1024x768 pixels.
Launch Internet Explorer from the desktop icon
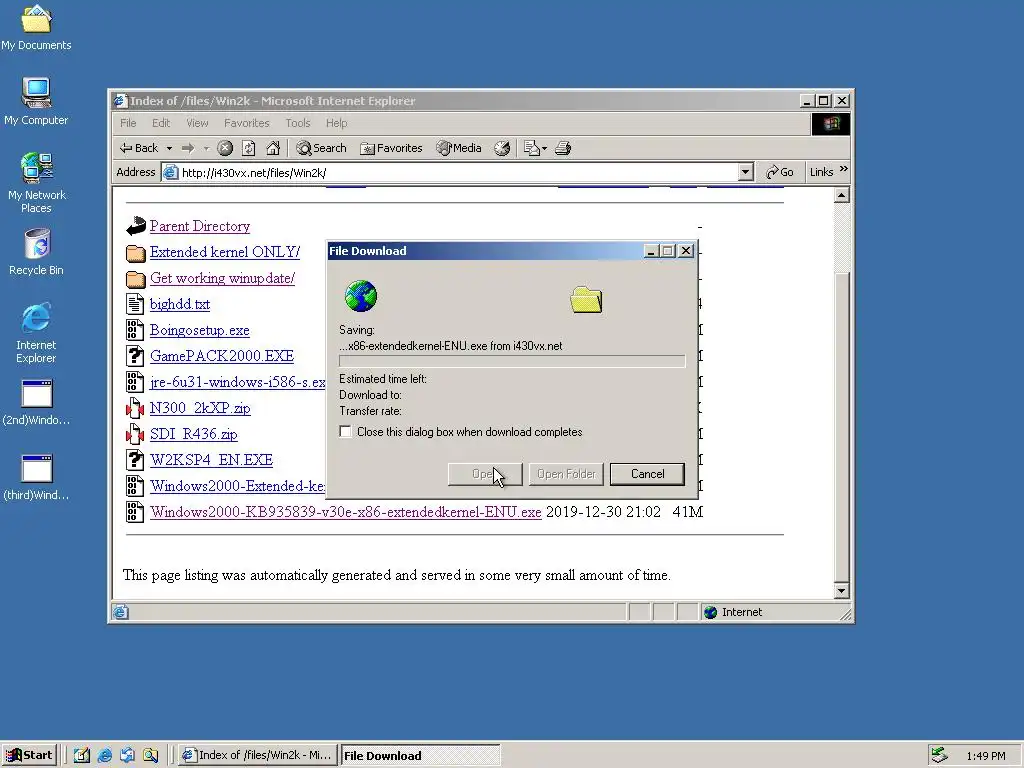coord(36,333)
